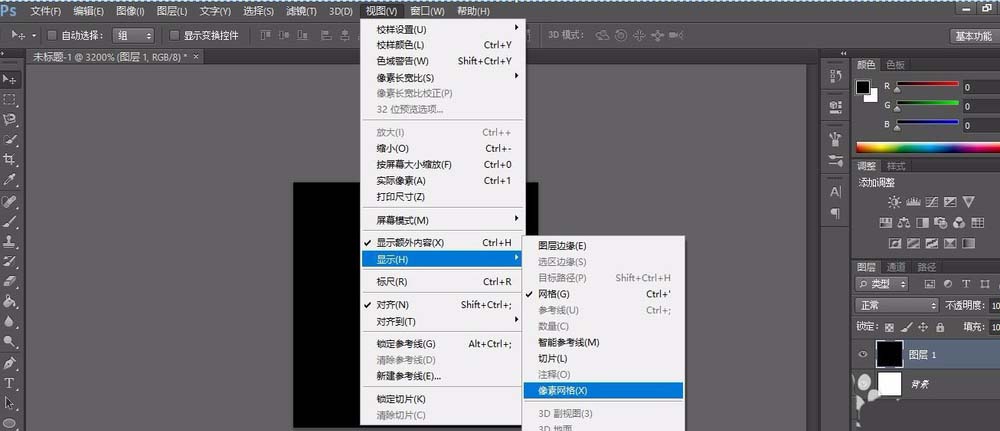Select the Quick Selection tool
The height and width of the screenshot is (431, 1000).
tap(10, 139)
